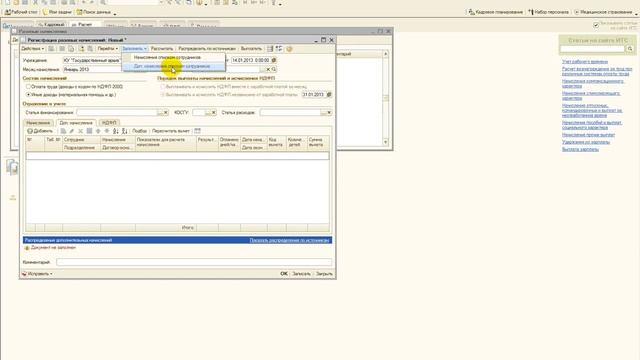Choose Доп. начисления списком сотрудников menu item
The image size is (640, 360).
click(172, 66)
